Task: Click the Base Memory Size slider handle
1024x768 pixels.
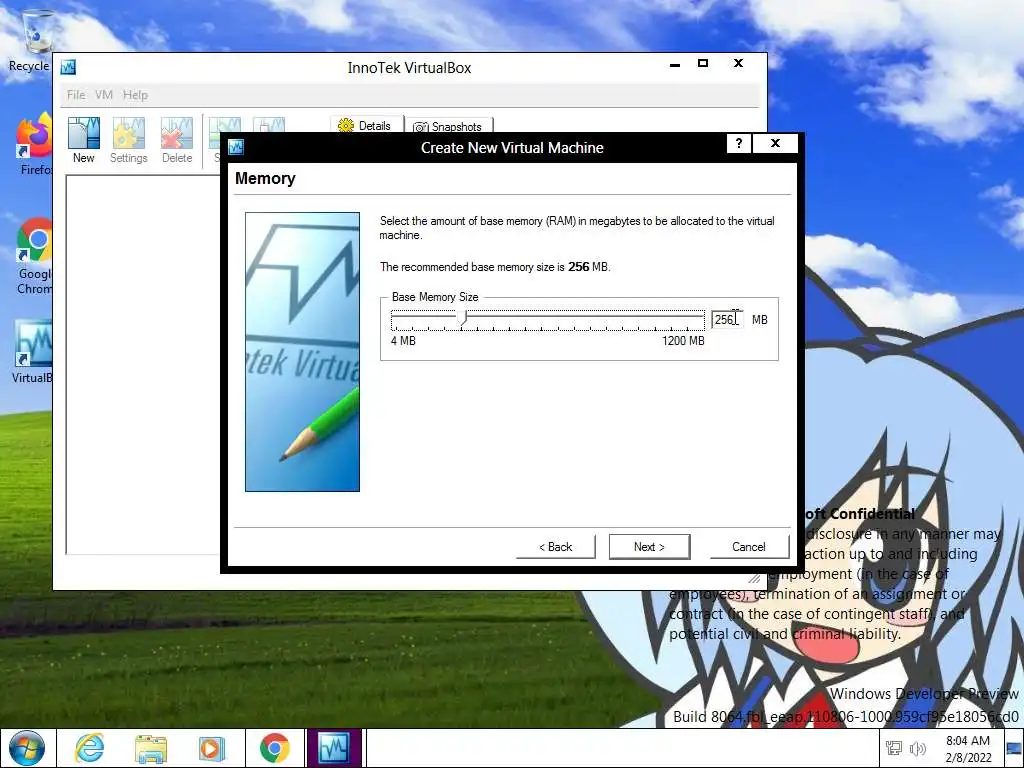Action: pyautogui.click(x=463, y=318)
